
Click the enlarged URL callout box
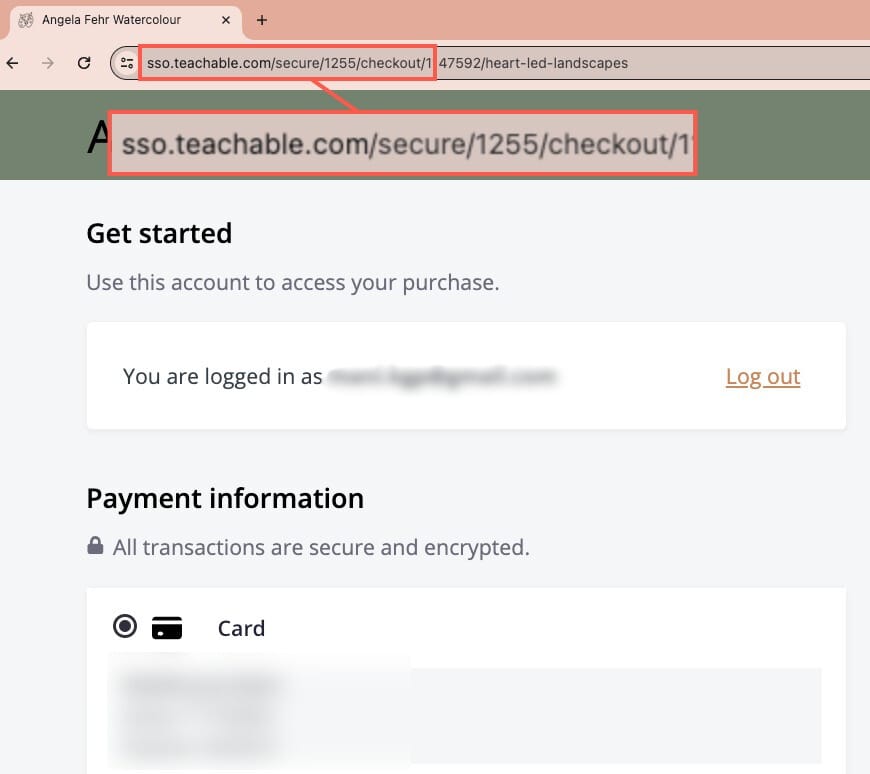[403, 144]
